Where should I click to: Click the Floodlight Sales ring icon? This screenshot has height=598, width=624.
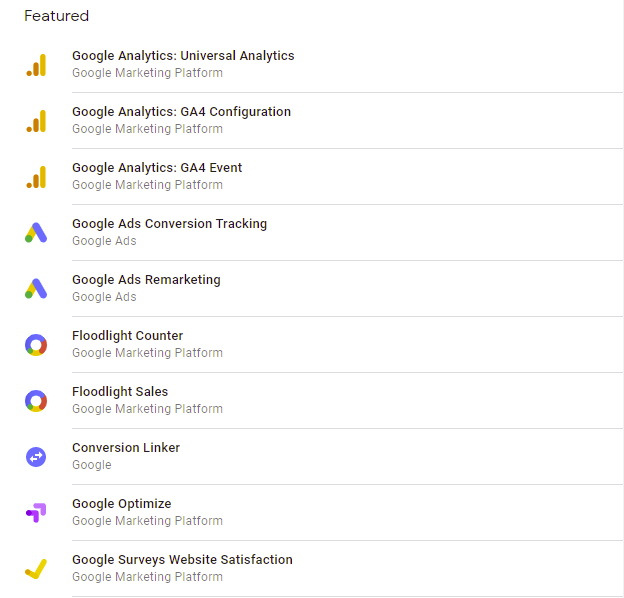coord(36,401)
